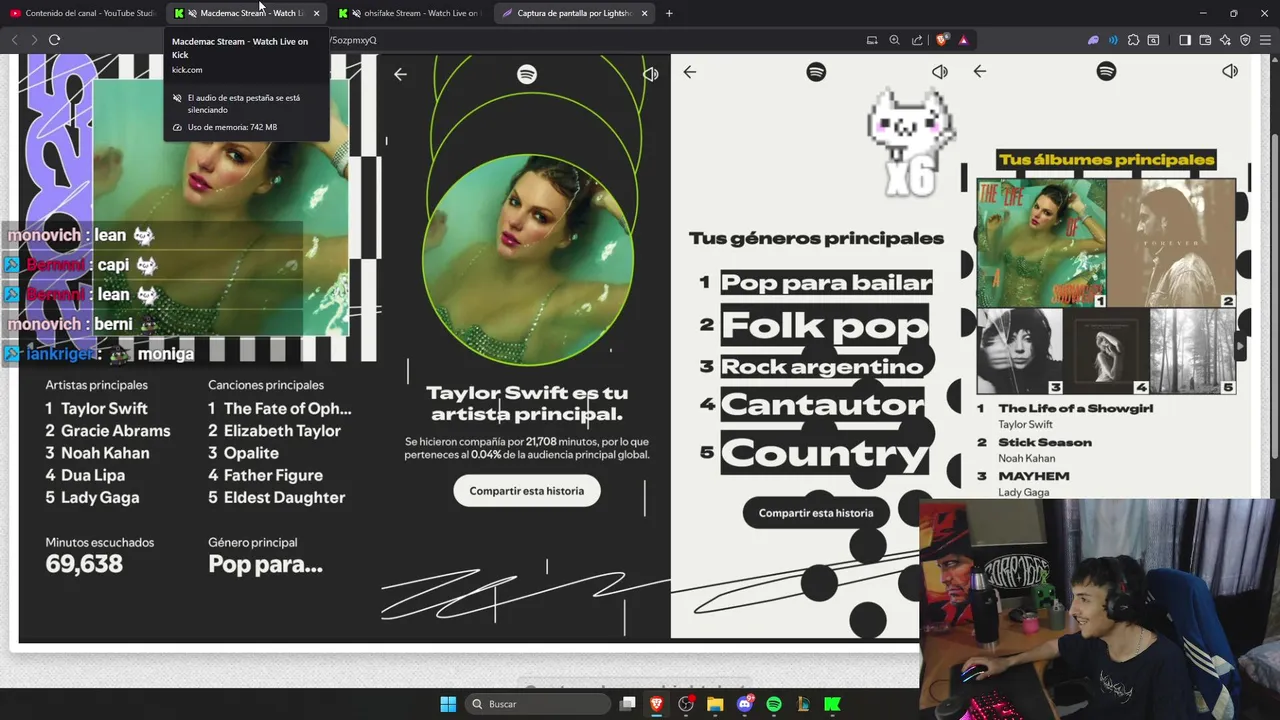Go back in browser history
Screen dimensions: 1280x720
pyautogui.click(x=14, y=40)
